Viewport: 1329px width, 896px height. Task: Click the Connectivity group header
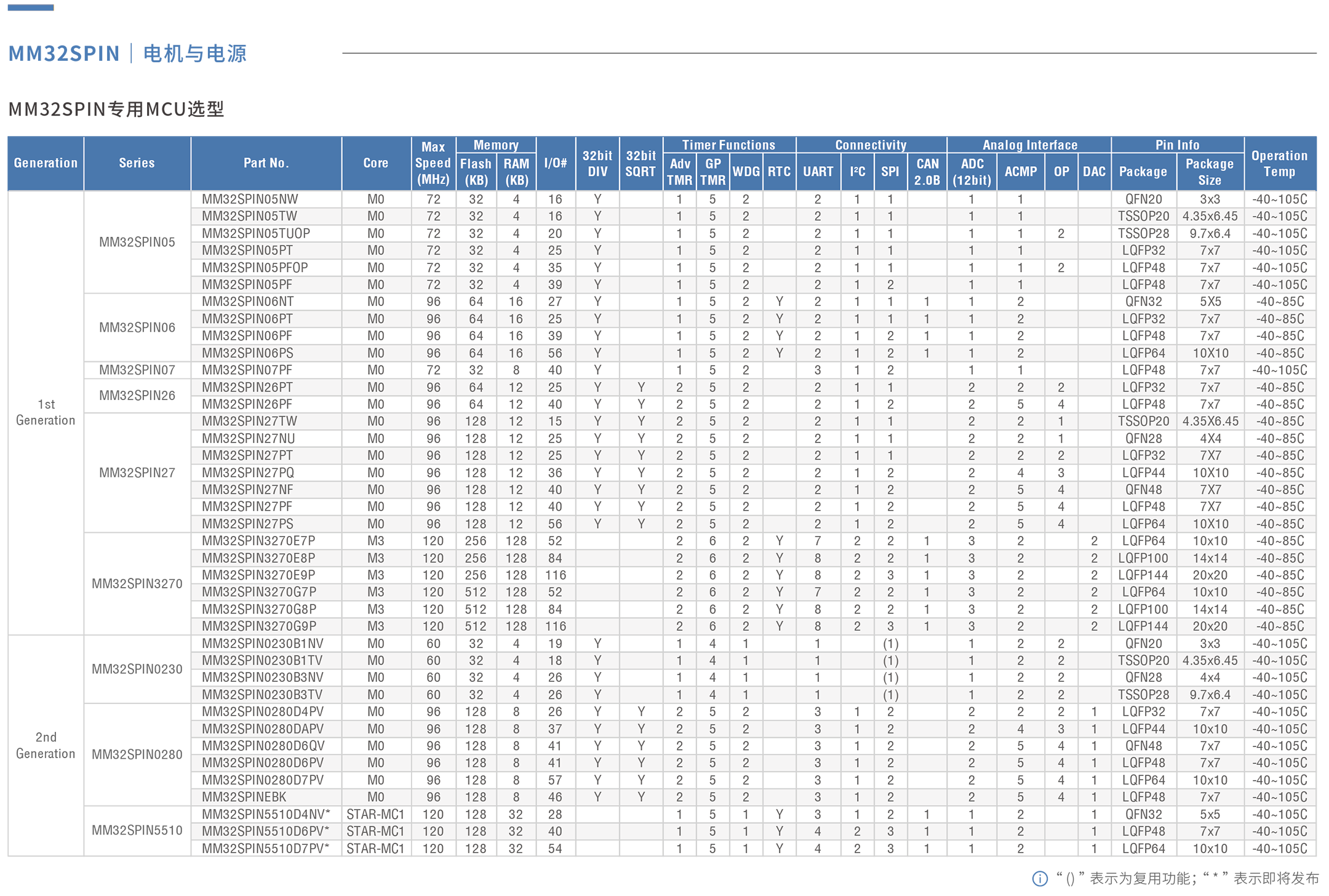pyautogui.click(x=871, y=145)
